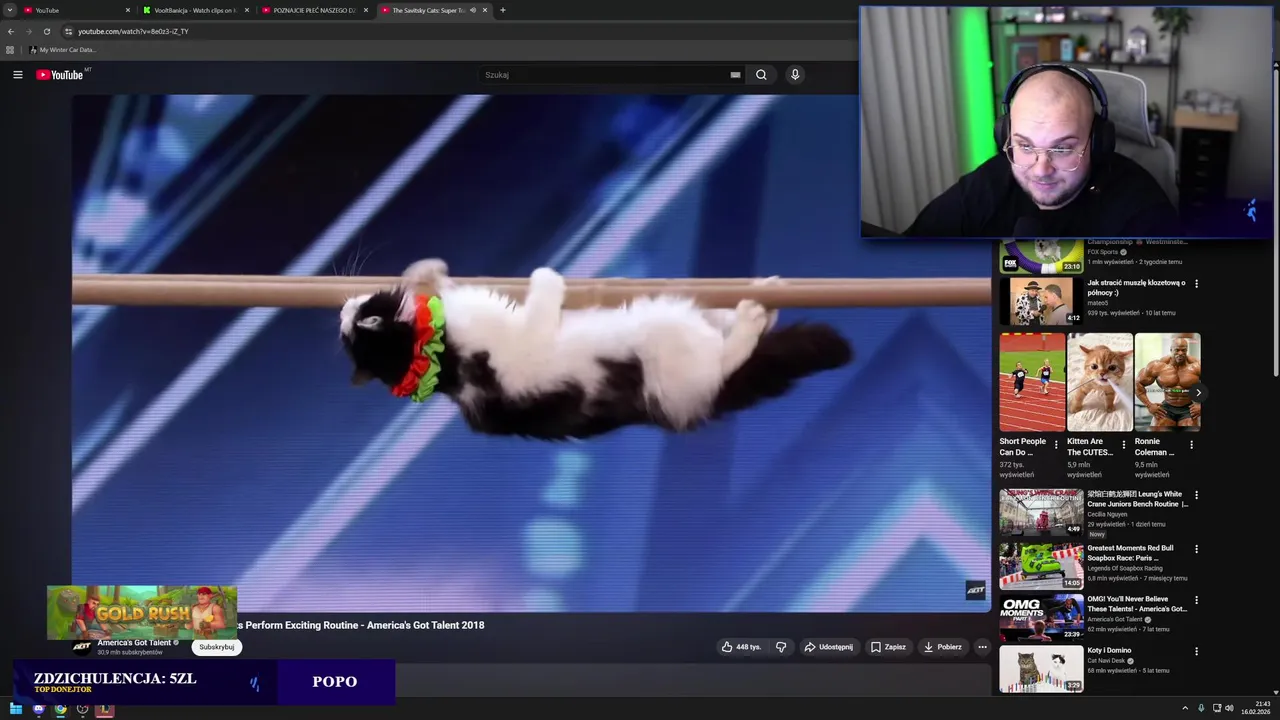Image resolution: width=1280 pixels, height=720 pixels.
Task: Open Leung's White Crane Bench Routine video
Action: tap(1041, 512)
